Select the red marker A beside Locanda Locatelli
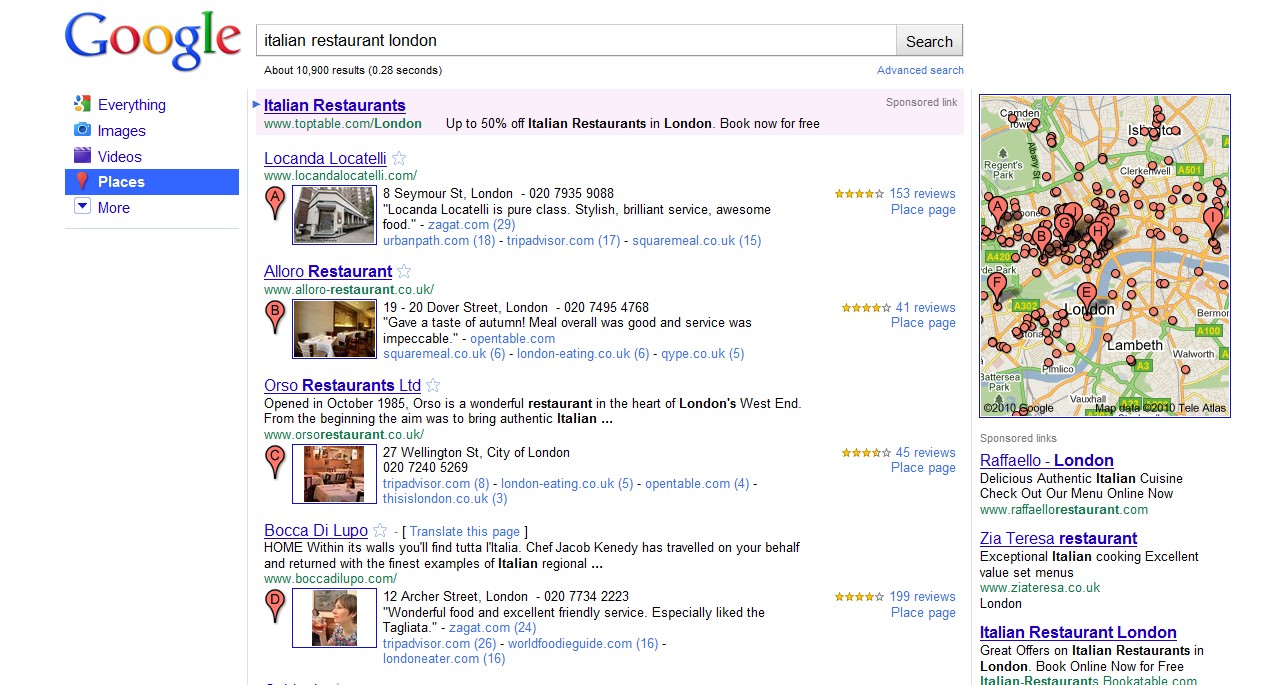Screen dimensions: 1265x685 pos(275,203)
